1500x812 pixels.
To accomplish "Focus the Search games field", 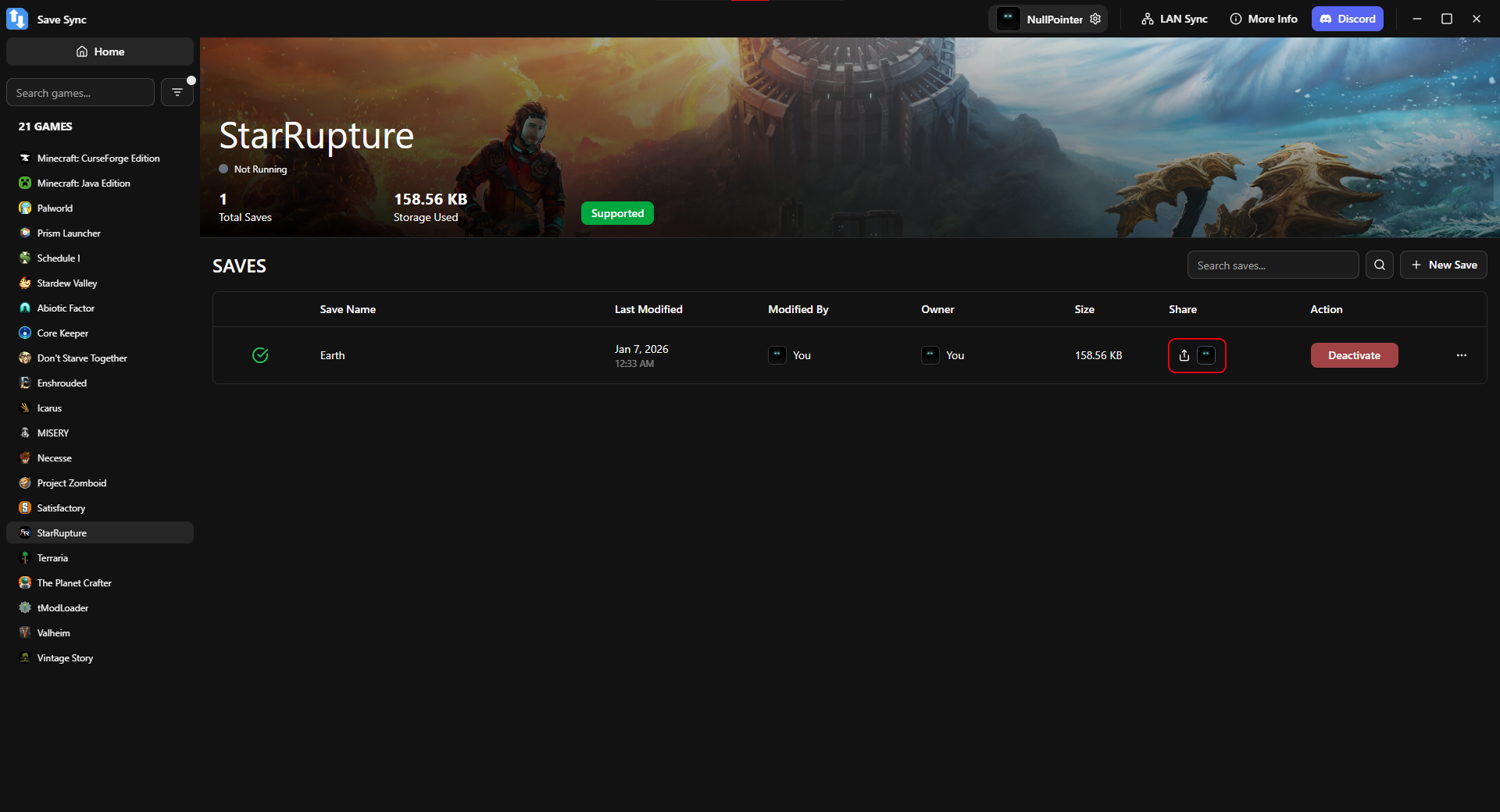I will pyautogui.click(x=80, y=92).
